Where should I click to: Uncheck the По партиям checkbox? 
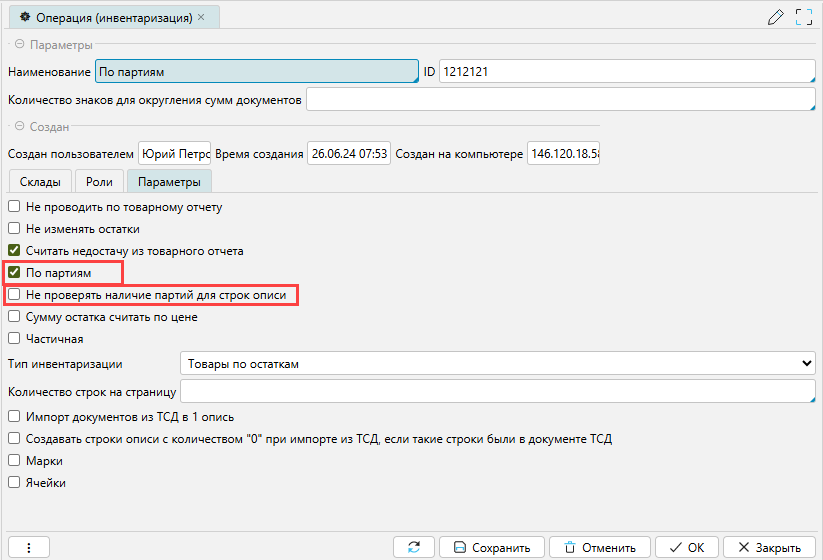tap(14, 272)
